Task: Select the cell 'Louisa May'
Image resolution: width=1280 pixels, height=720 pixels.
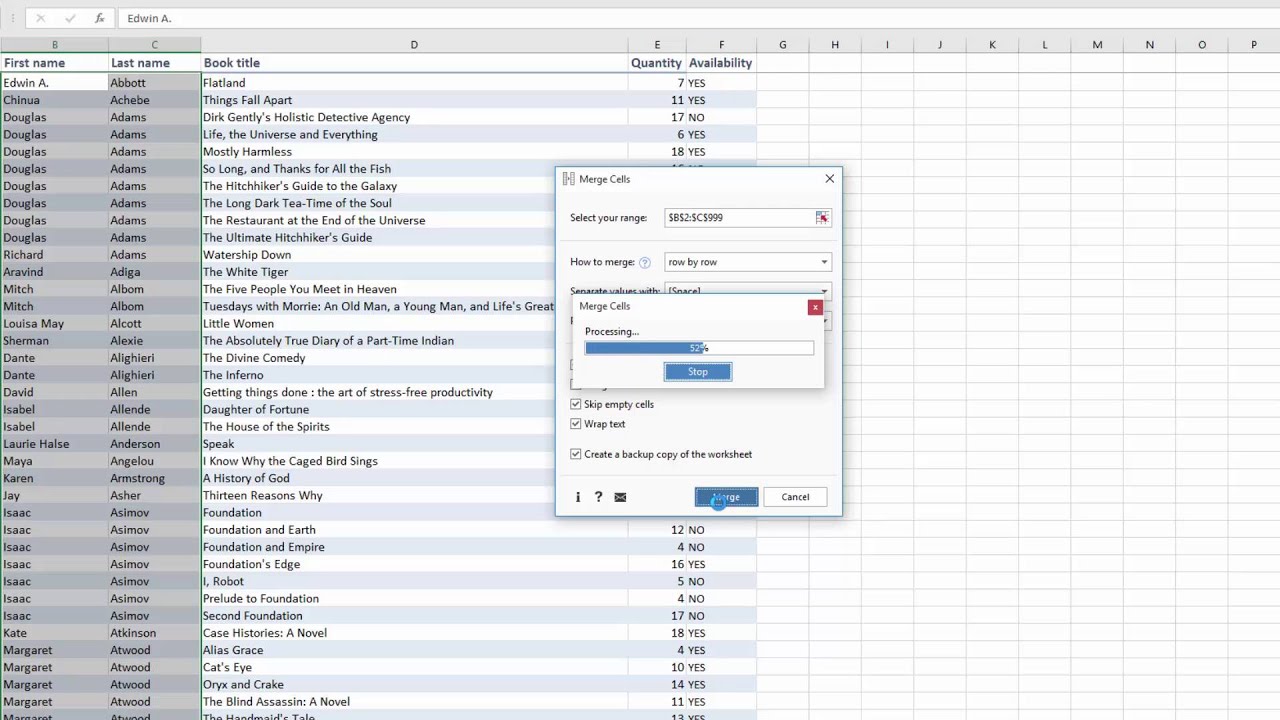Action: [x=55, y=324]
